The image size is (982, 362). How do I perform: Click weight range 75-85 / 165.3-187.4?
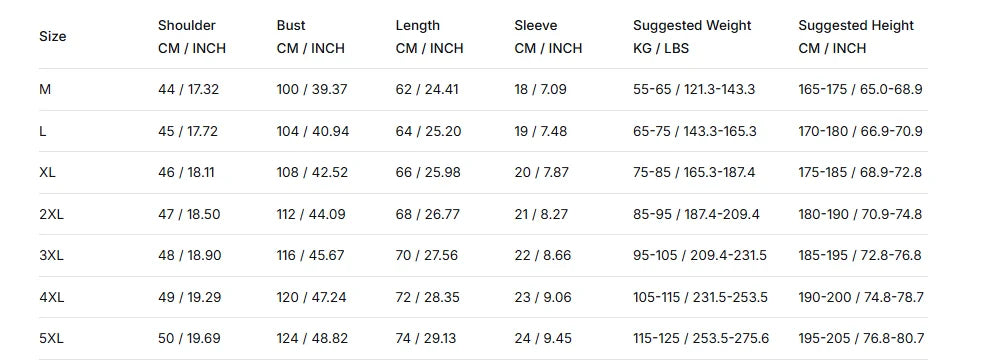[694, 172]
